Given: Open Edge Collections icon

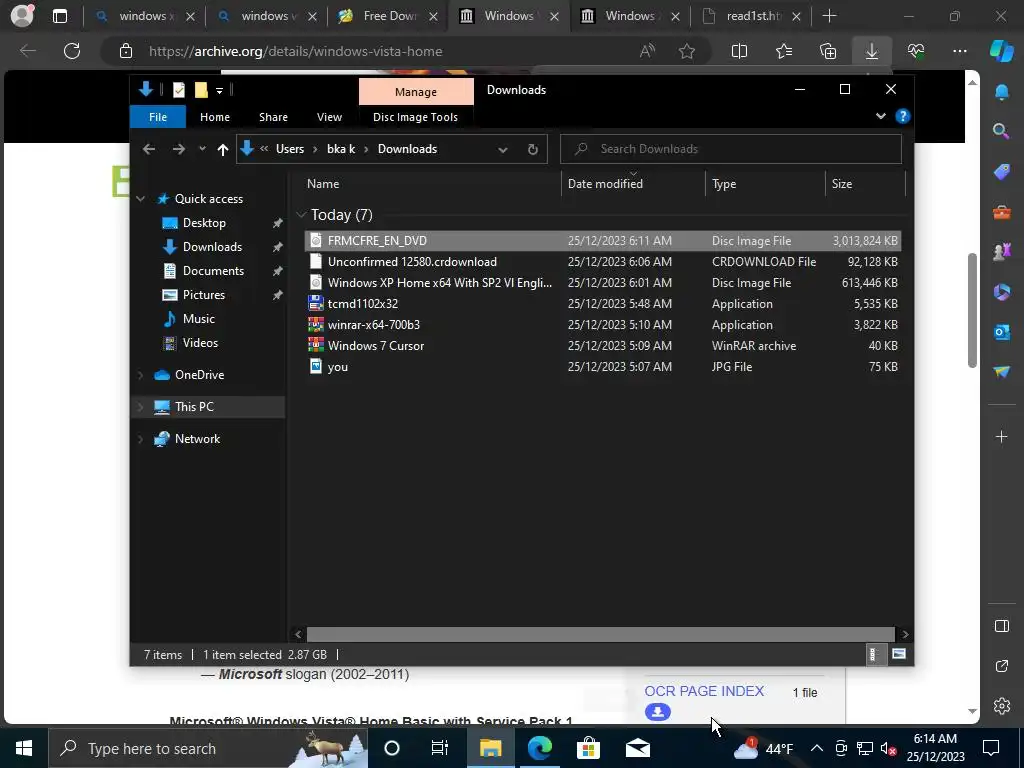Looking at the screenshot, I should point(828,51).
